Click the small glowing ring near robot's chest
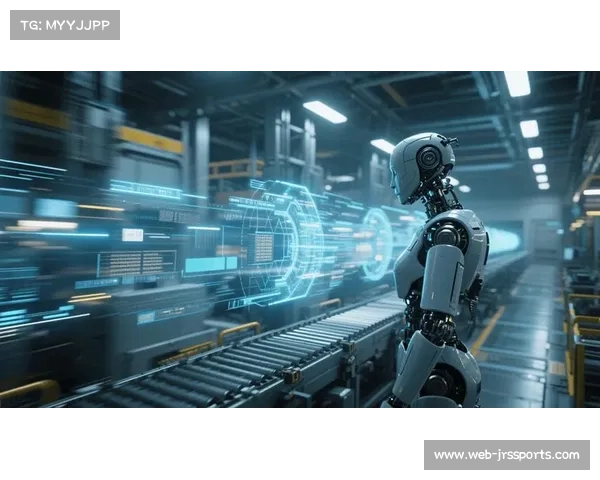This screenshot has width=600, height=480. click(377, 243)
